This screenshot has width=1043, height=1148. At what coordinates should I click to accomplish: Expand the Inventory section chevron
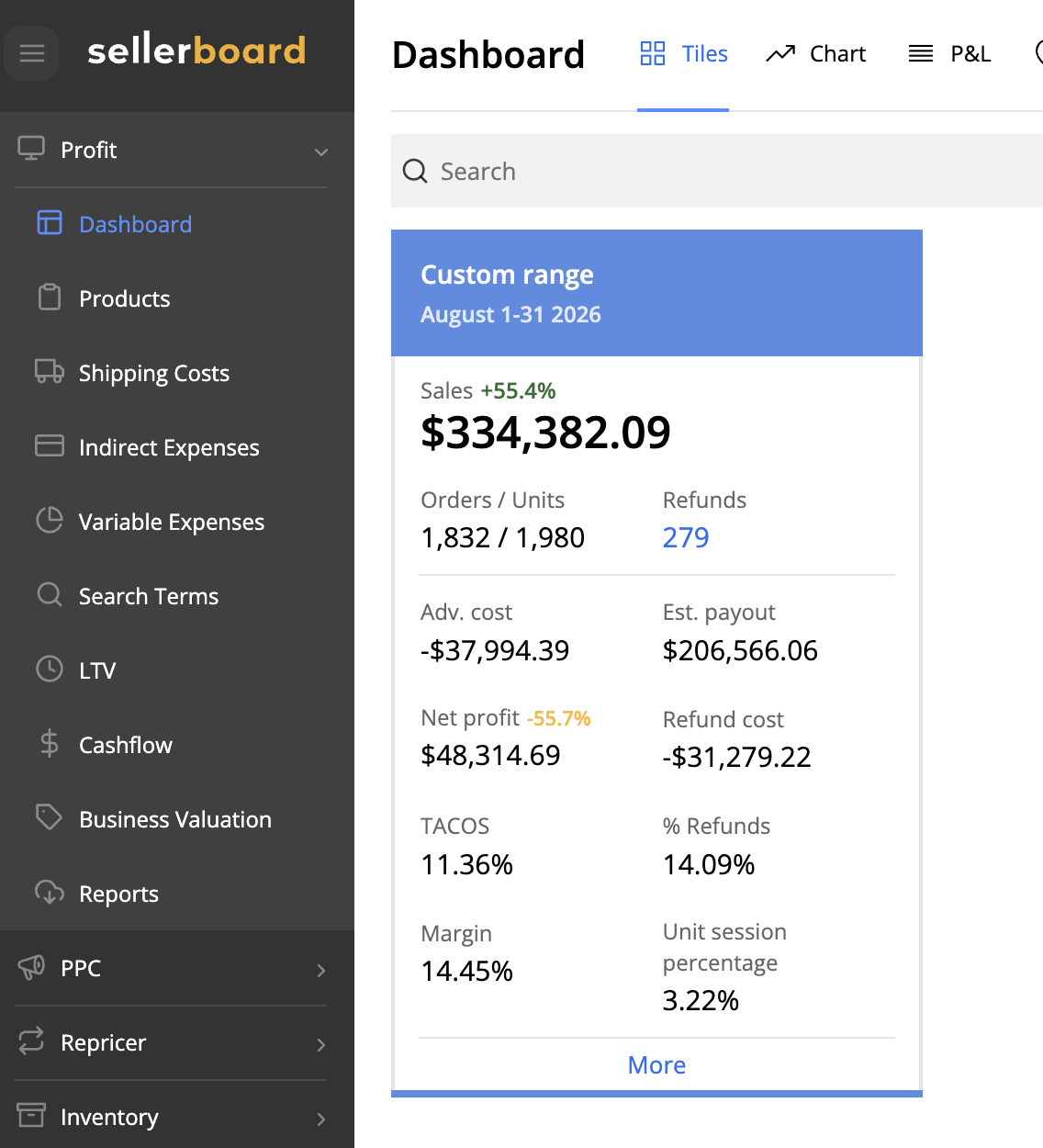click(x=321, y=1119)
